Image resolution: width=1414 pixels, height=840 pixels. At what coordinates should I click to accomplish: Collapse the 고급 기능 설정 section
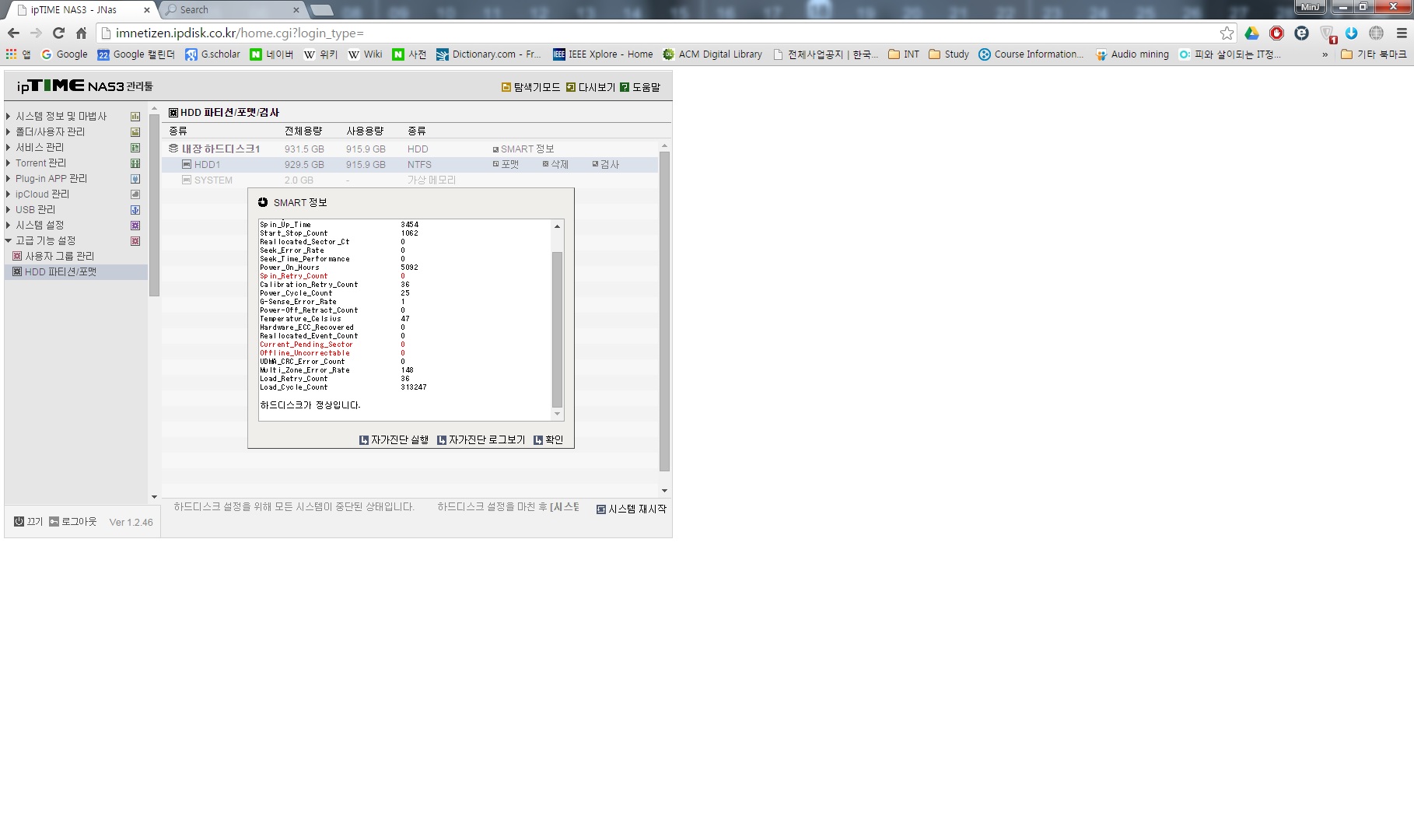point(45,240)
